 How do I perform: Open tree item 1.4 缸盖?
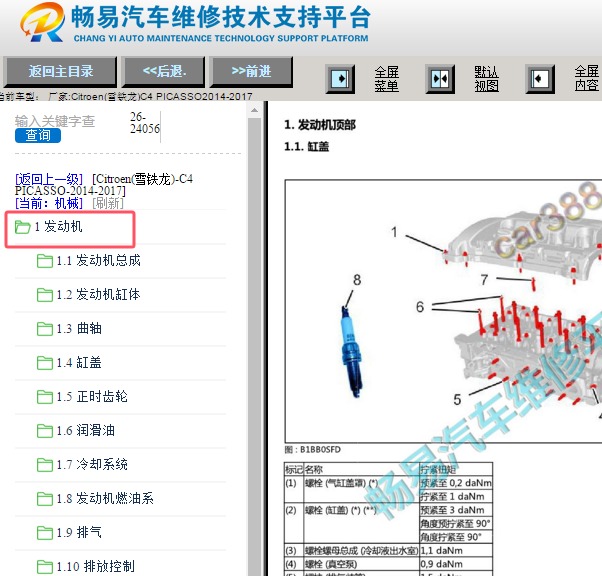79,362
